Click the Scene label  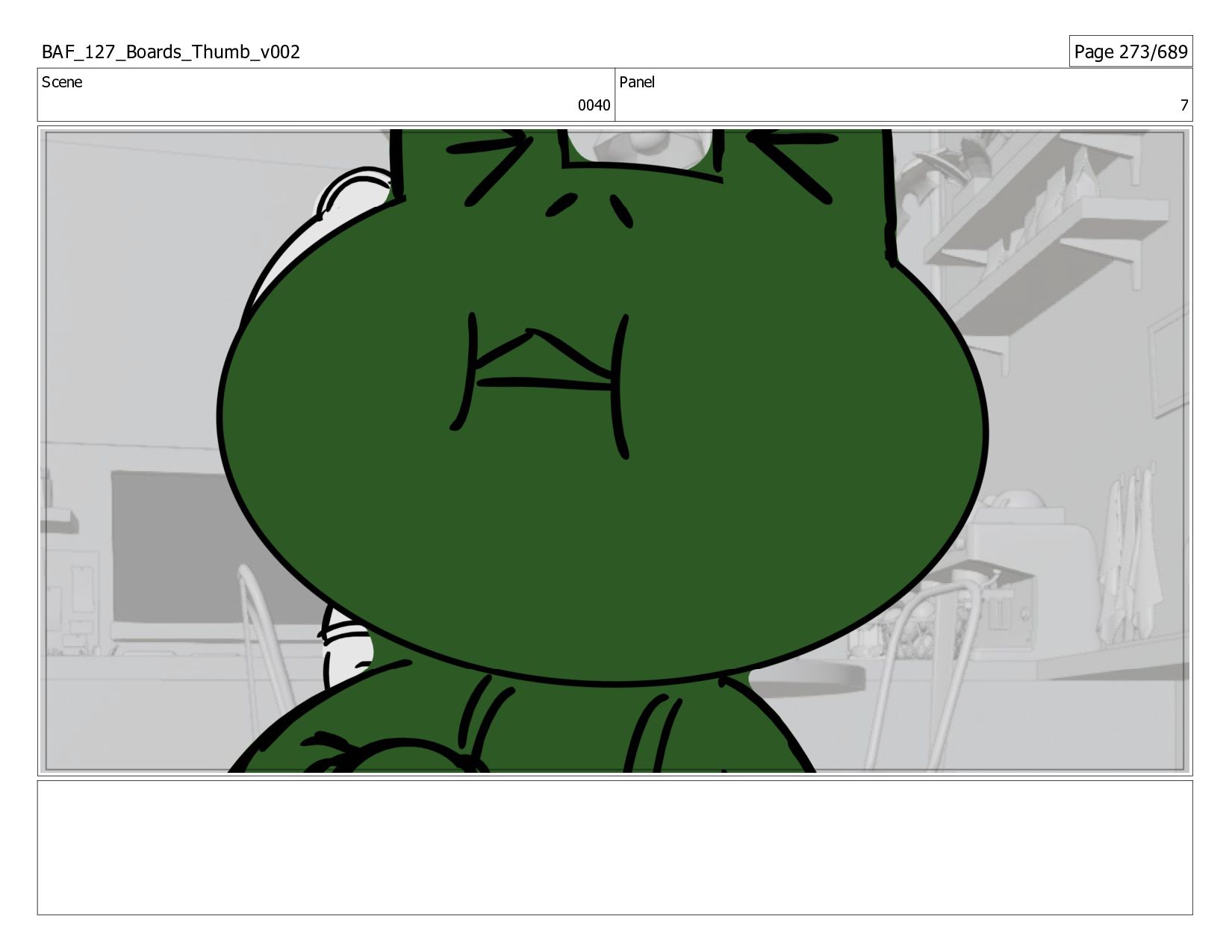pyautogui.click(x=62, y=82)
